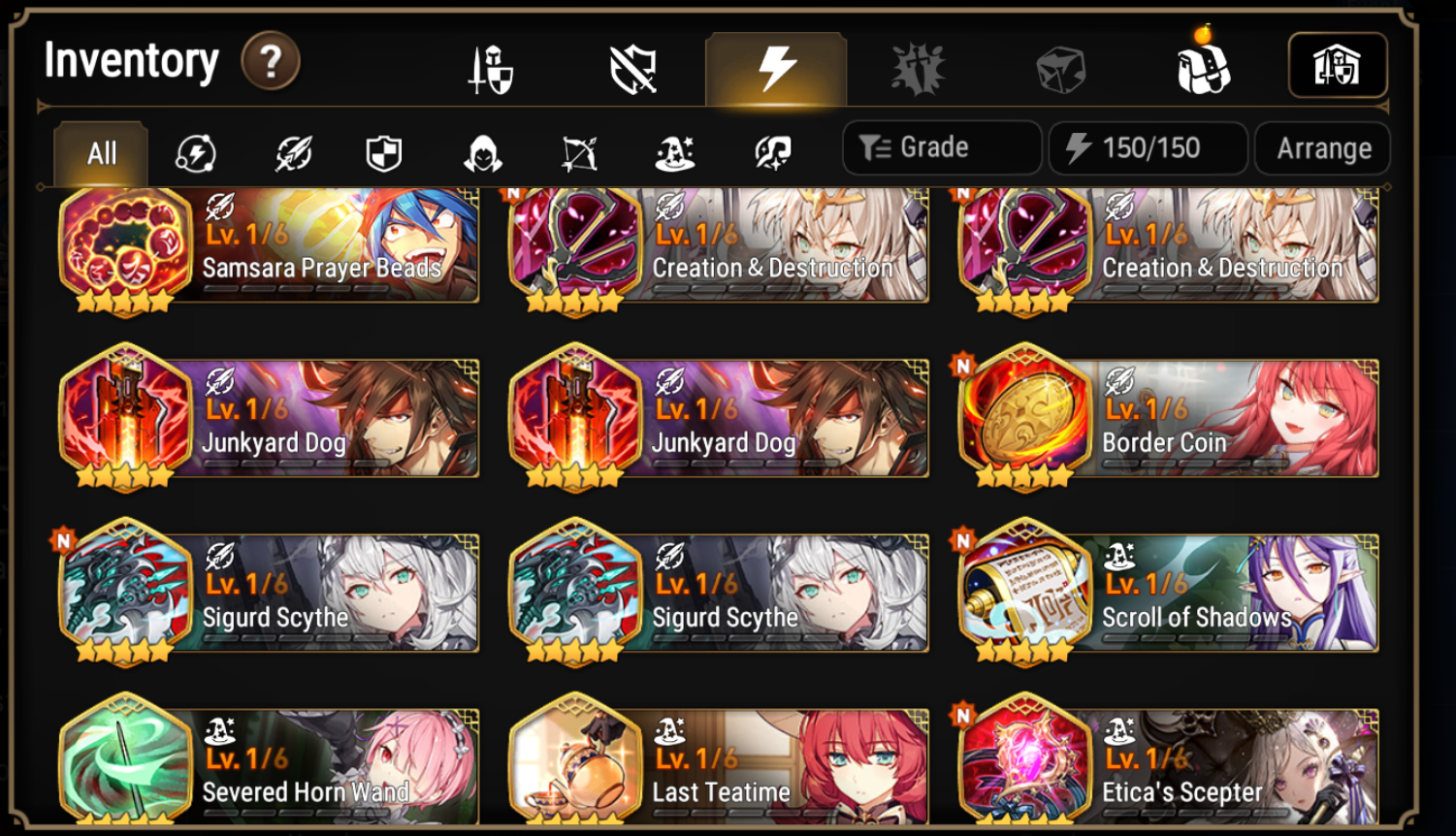
Task: Select the Scroll of Shadows artifact
Action: [x=1168, y=594]
